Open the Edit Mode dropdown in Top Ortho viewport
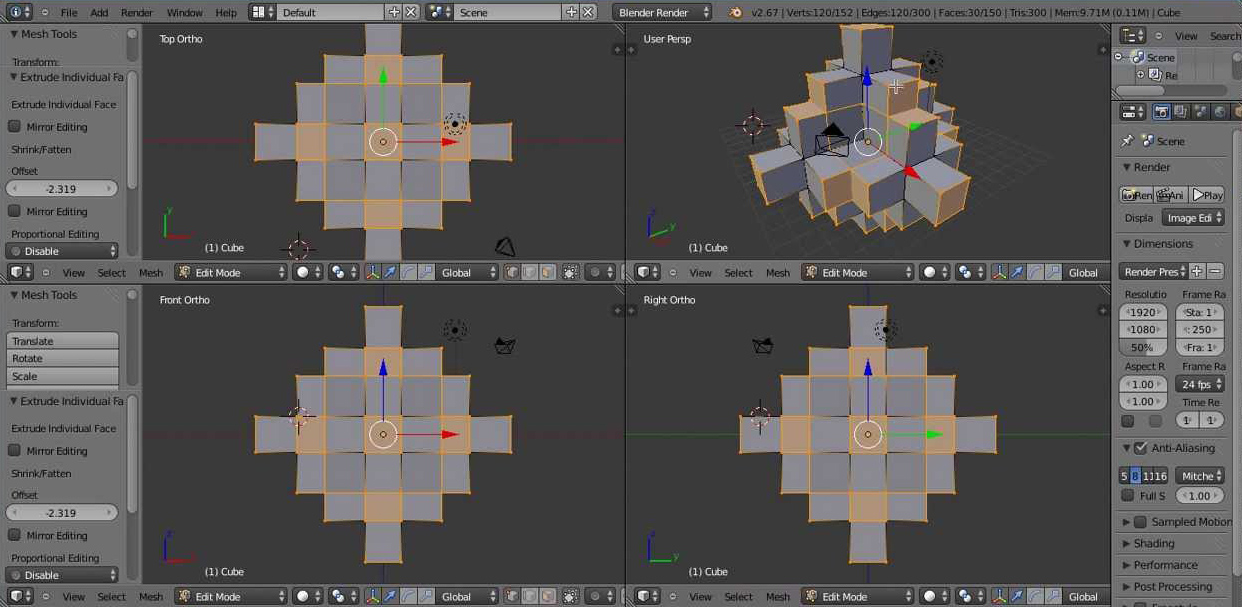Viewport: 1242px width, 607px height. 232,272
